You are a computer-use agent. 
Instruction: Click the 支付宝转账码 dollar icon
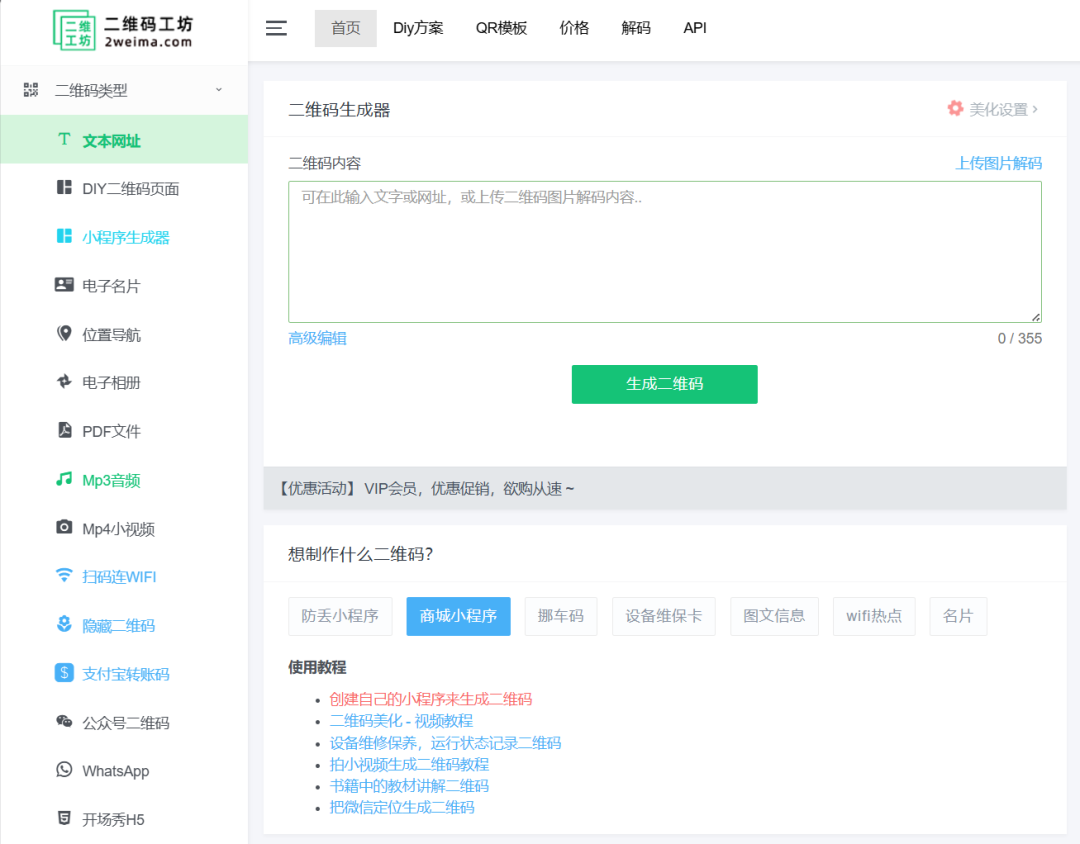[x=64, y=673]
